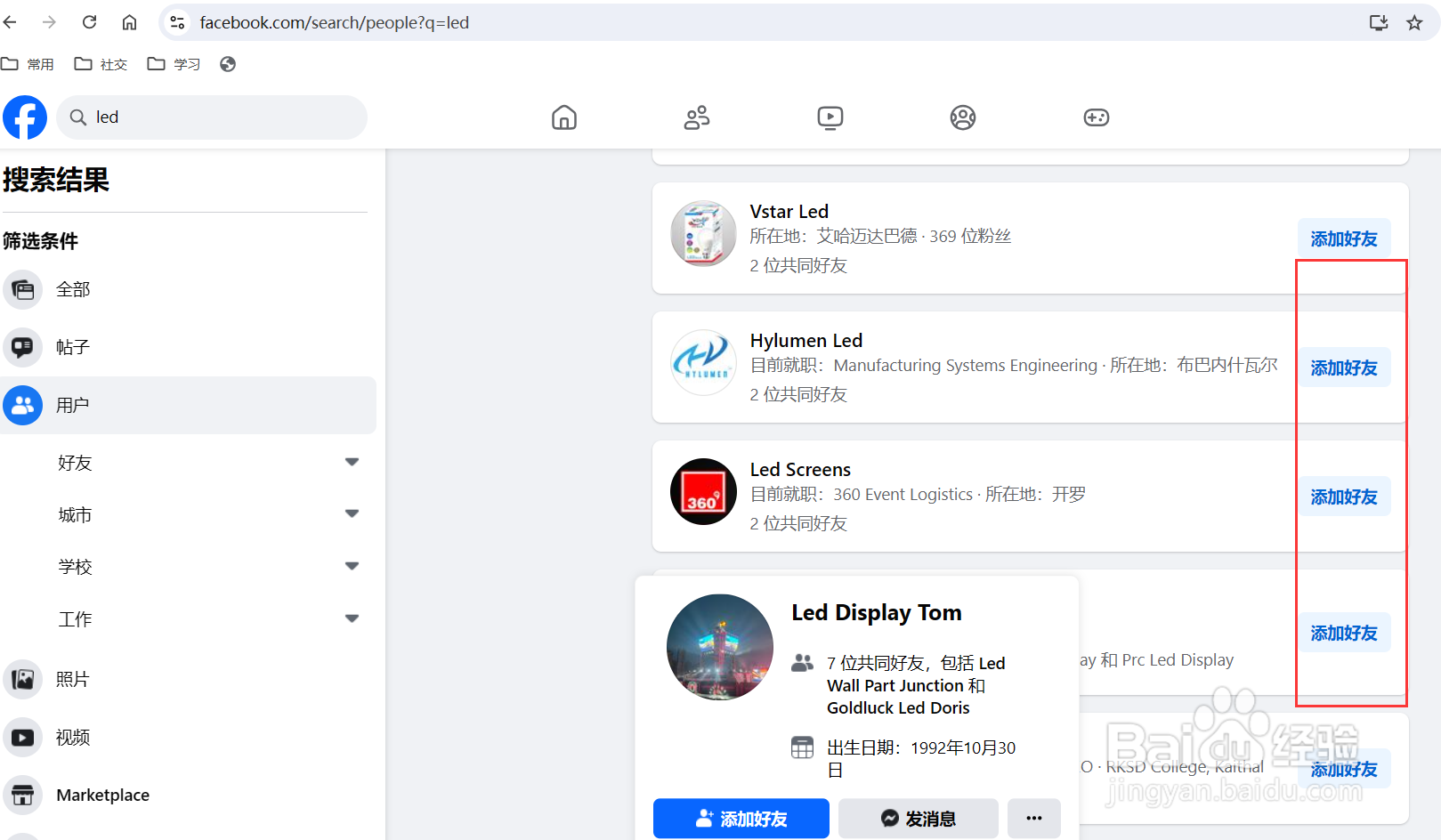Viewport: 1441px width, 840px height.
Task: Click the search box containing 'led'
Action: point(212,117)
